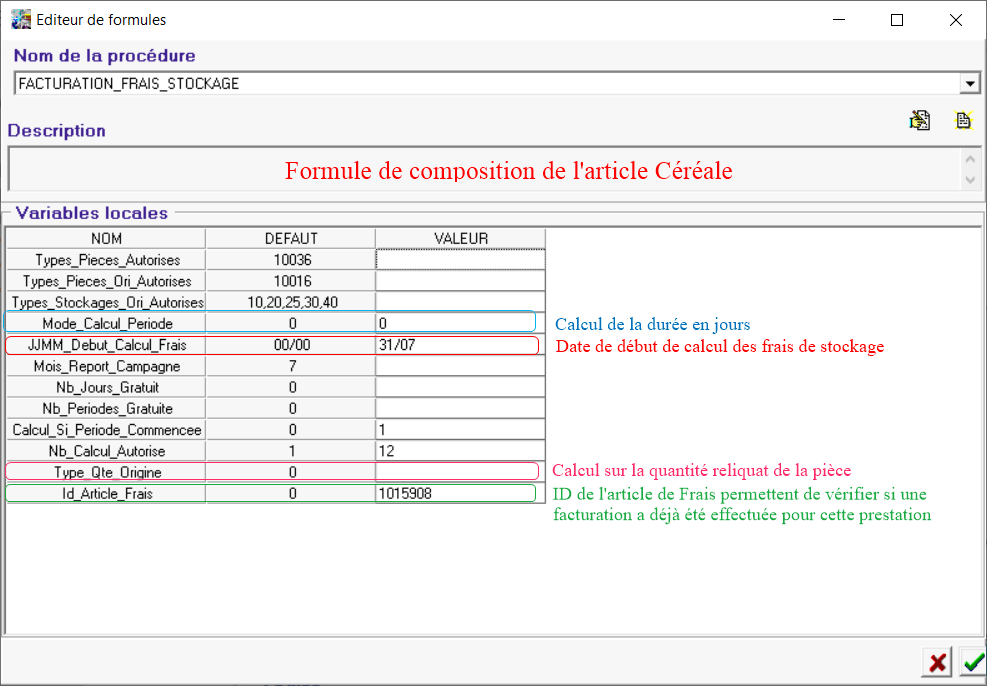
Task: Click the edit formula icon with hand and pencil
Action: 919,120
